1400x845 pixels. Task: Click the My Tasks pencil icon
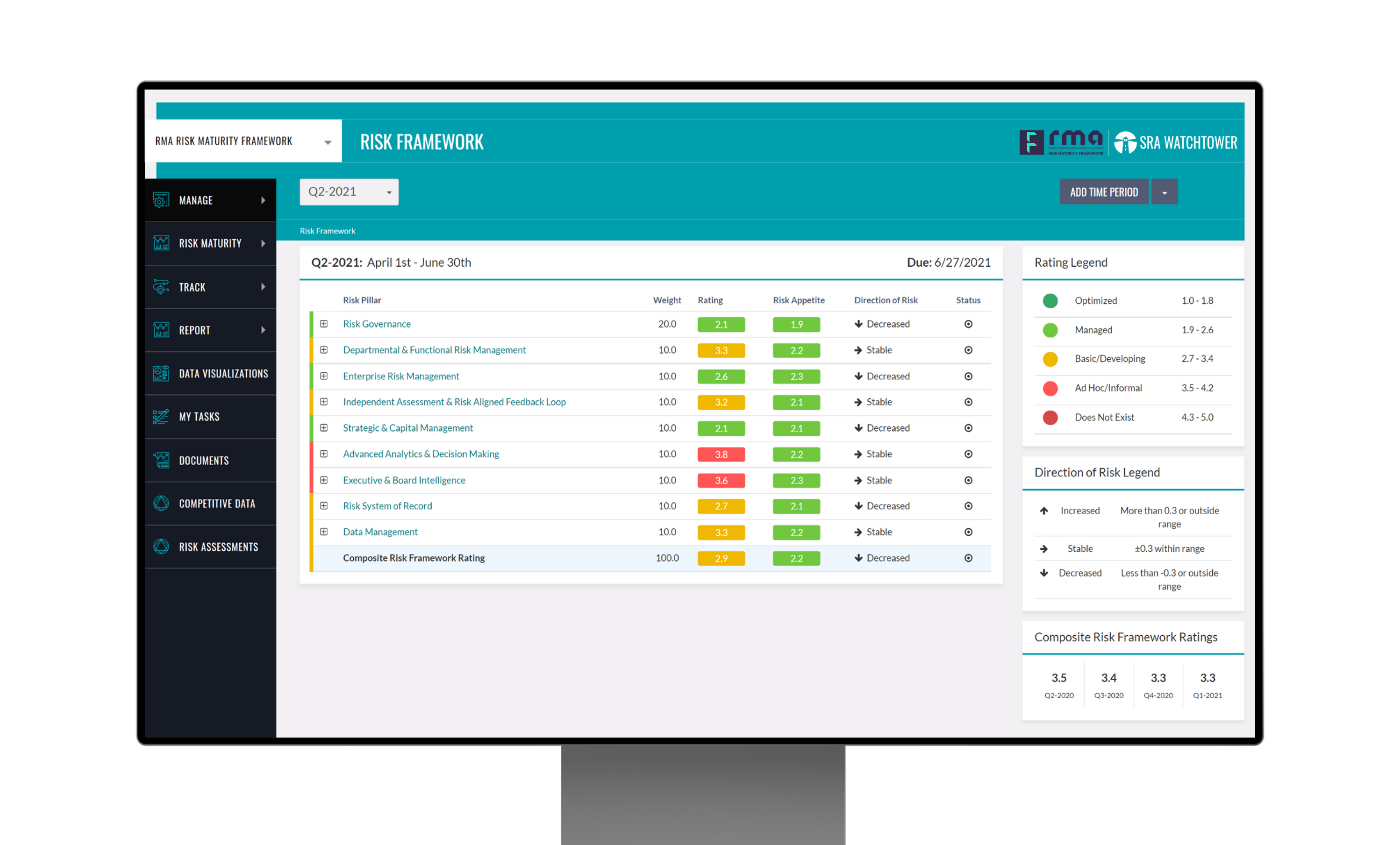[161, 417]
